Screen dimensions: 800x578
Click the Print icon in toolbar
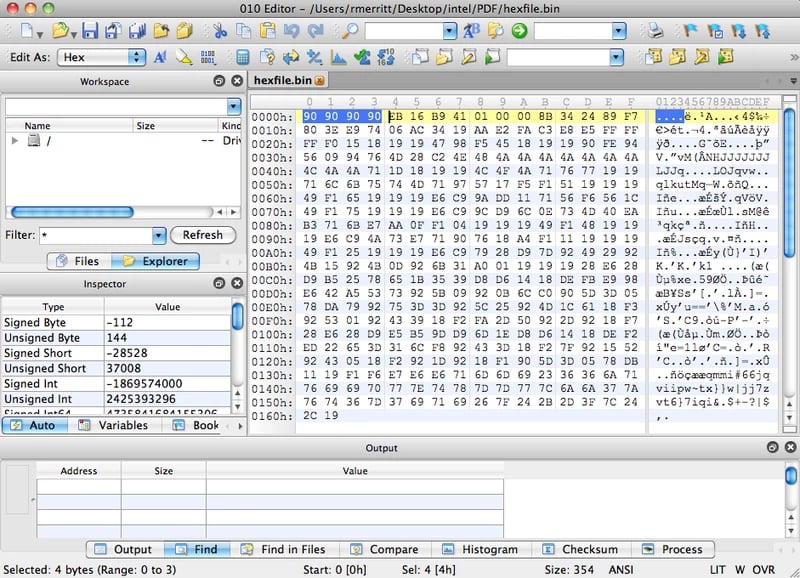pyautogui.click(x=654, y=31)
